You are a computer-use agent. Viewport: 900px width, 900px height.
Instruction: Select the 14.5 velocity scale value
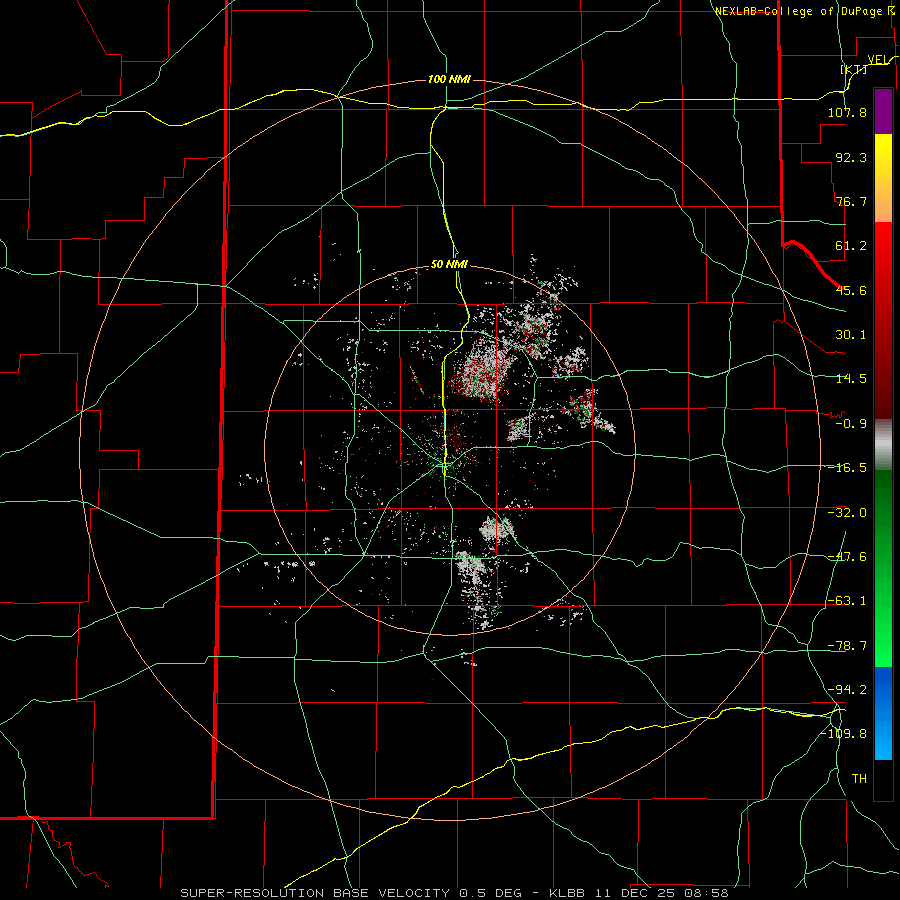[851, 379]
